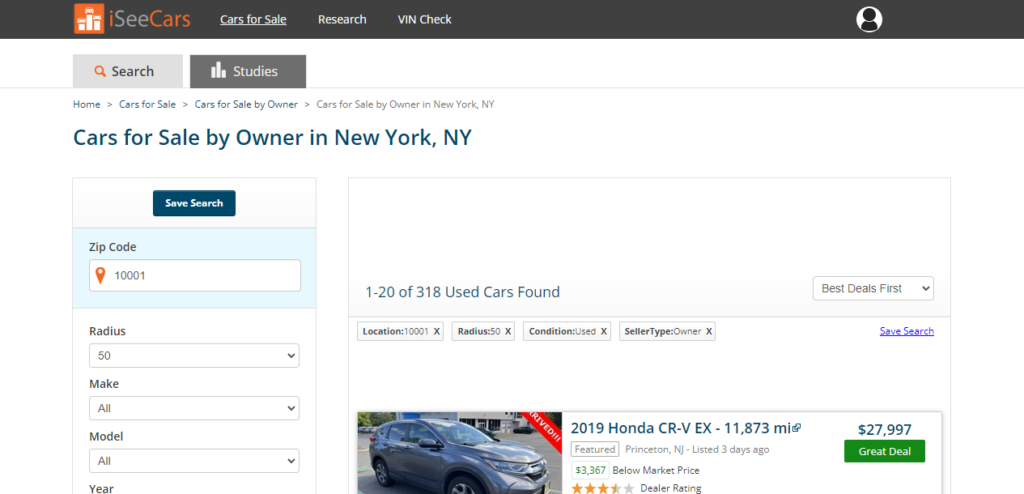1024x494 pixels.
Task: Click the page heading Cars for Sale by Owner
Action: [x=272, y=138]
